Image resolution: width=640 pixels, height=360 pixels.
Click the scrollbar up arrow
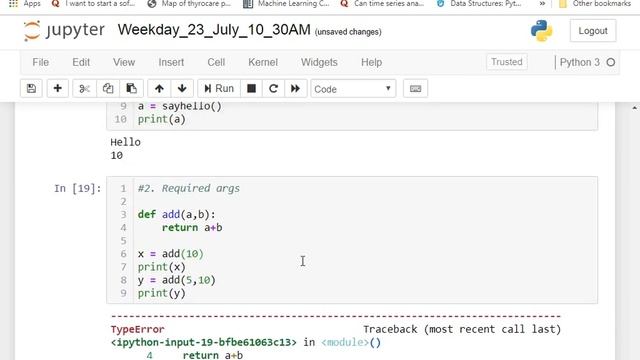[634, 108]
